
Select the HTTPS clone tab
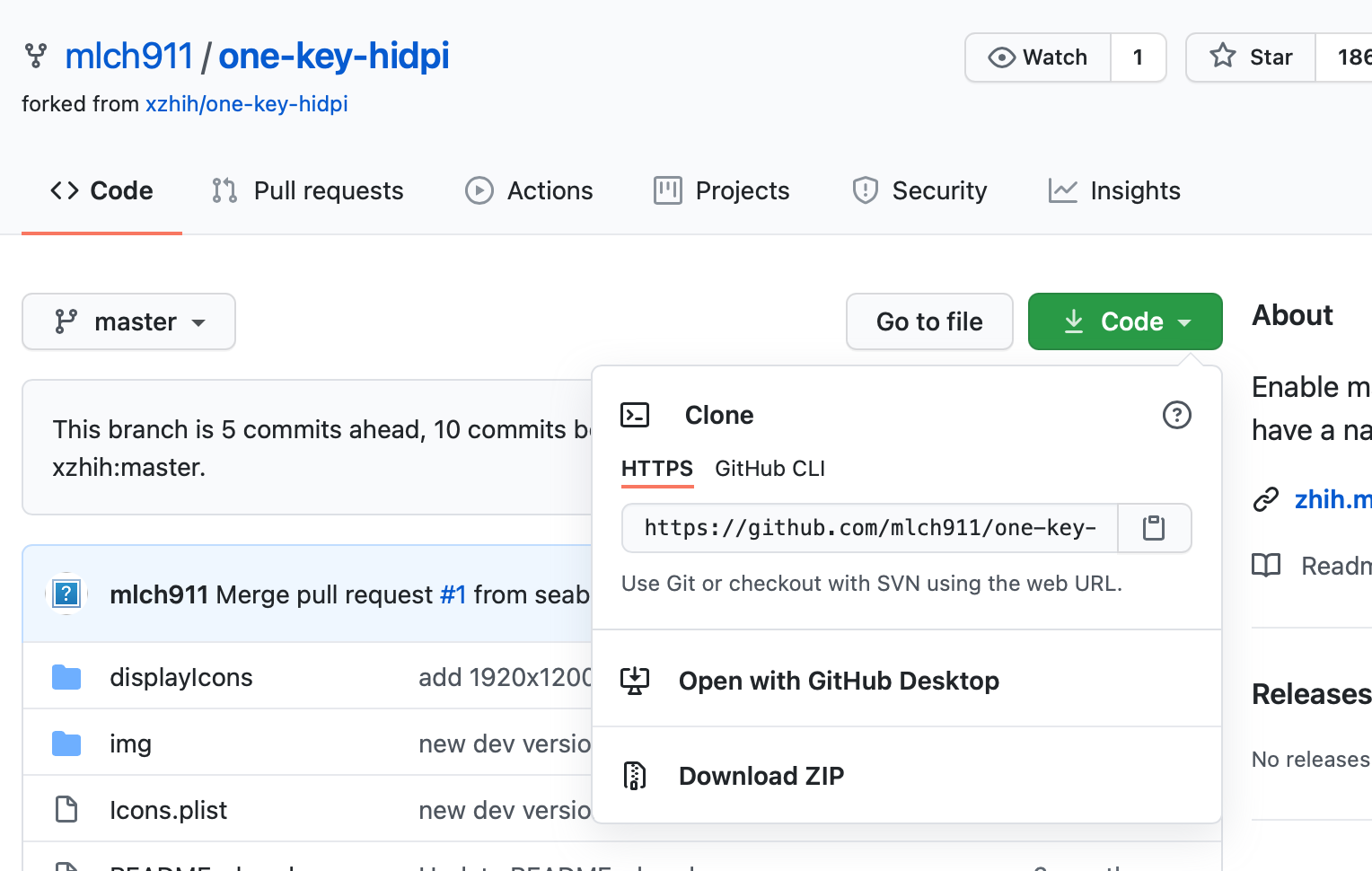(x=657, y=469)
